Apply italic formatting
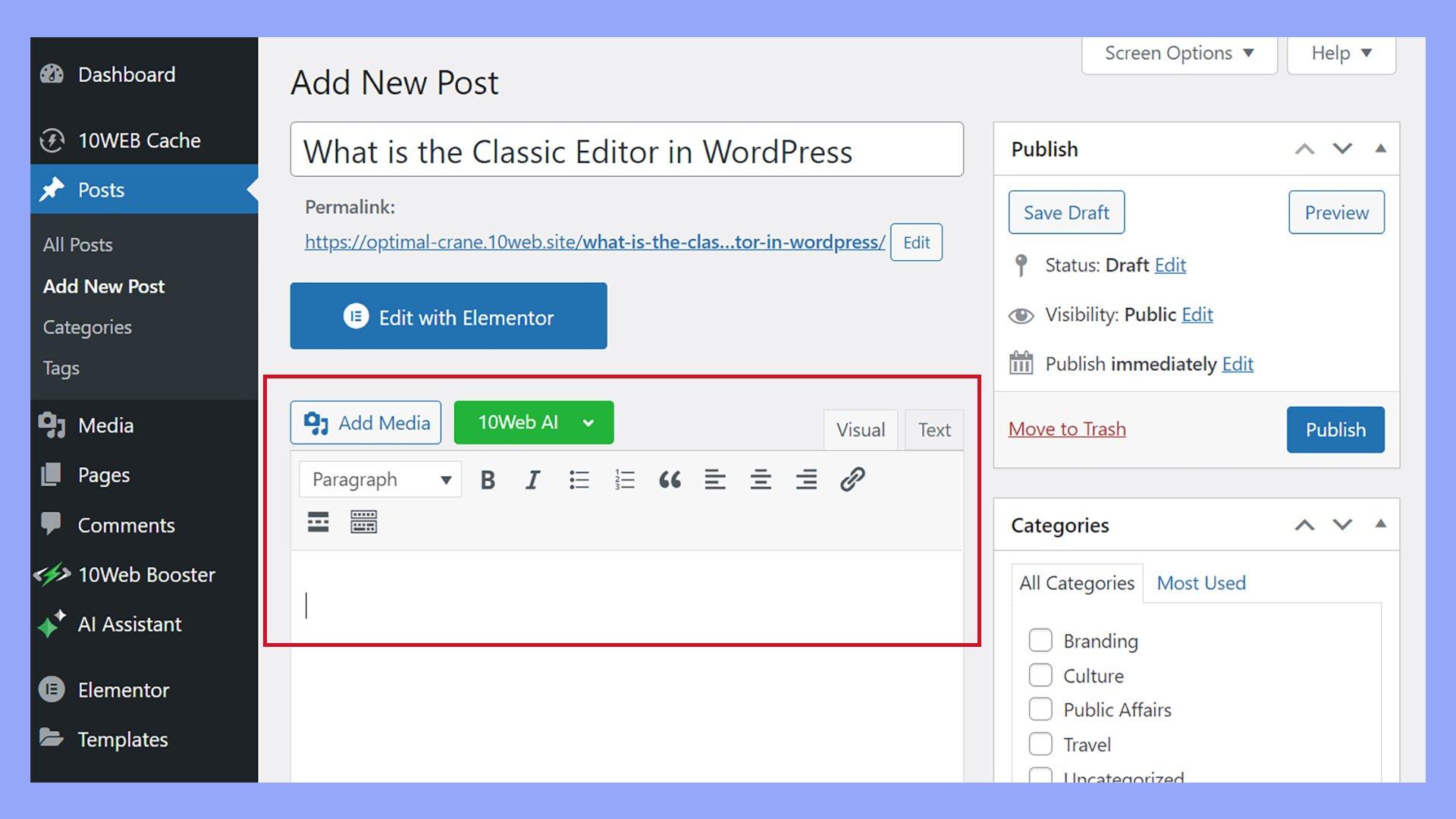 point(533,479)
